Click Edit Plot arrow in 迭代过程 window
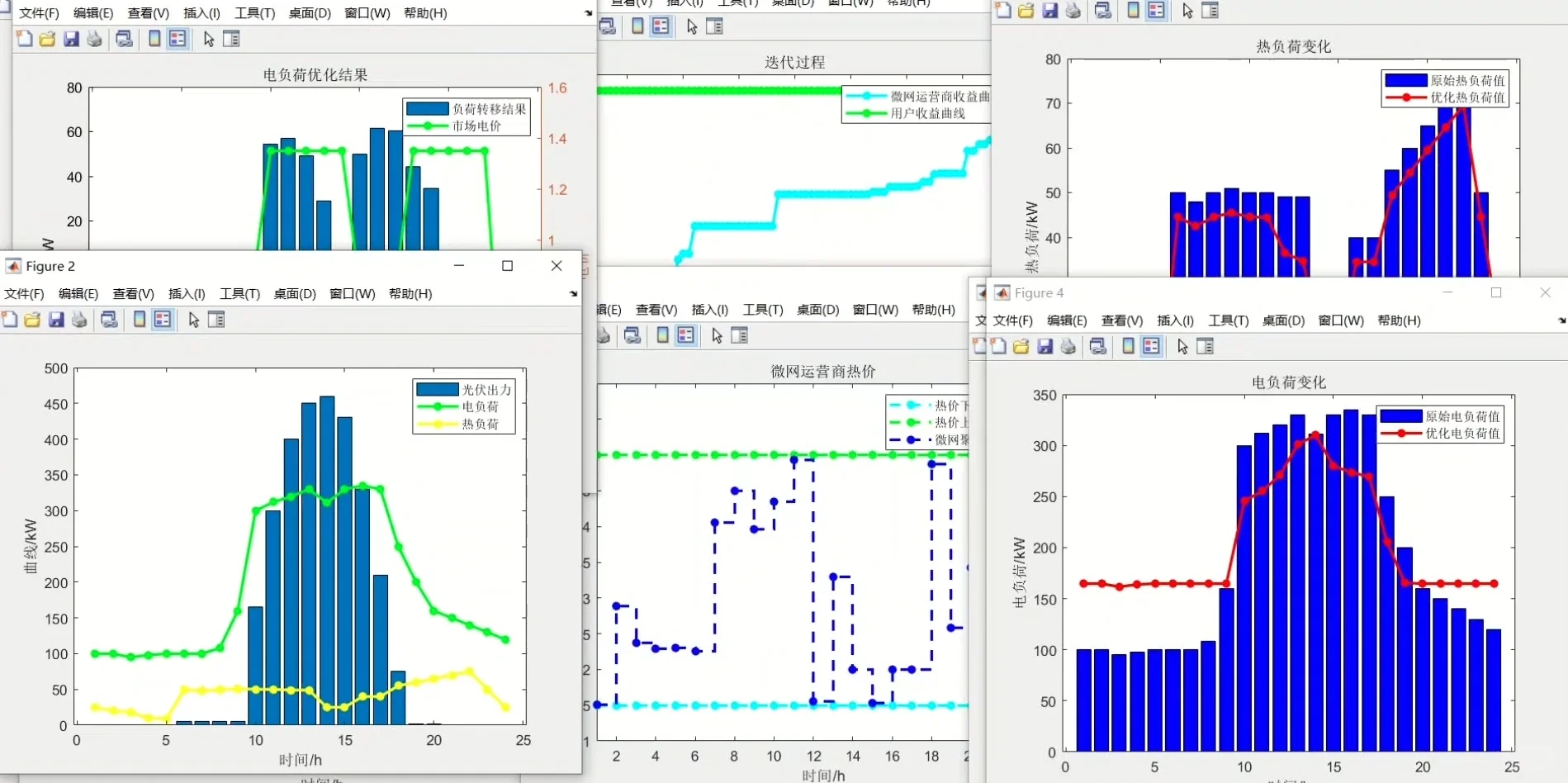1568x783 pixels. (x=692, y=26)
